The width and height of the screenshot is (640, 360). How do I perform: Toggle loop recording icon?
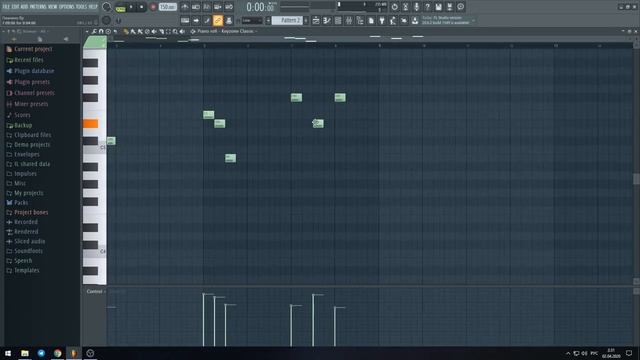[229, 7]
